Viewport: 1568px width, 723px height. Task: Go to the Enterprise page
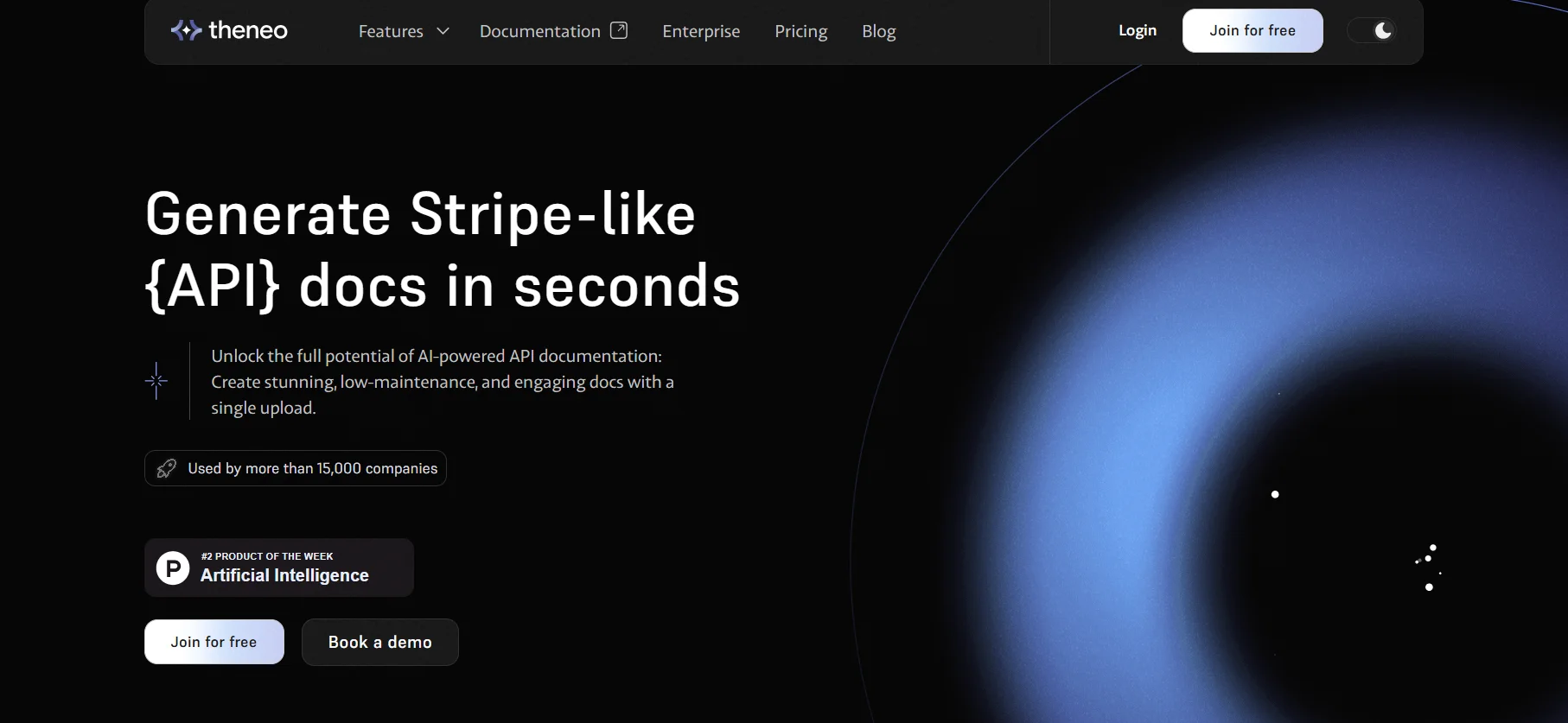click(x=701, y=31)
